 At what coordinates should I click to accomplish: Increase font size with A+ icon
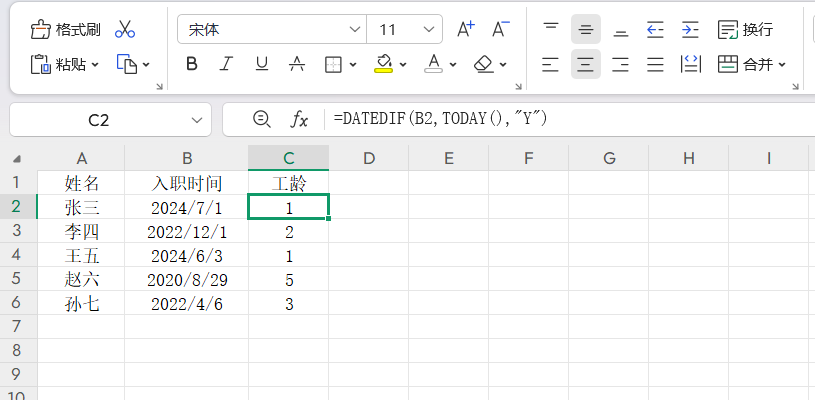(x=466, y=29)
